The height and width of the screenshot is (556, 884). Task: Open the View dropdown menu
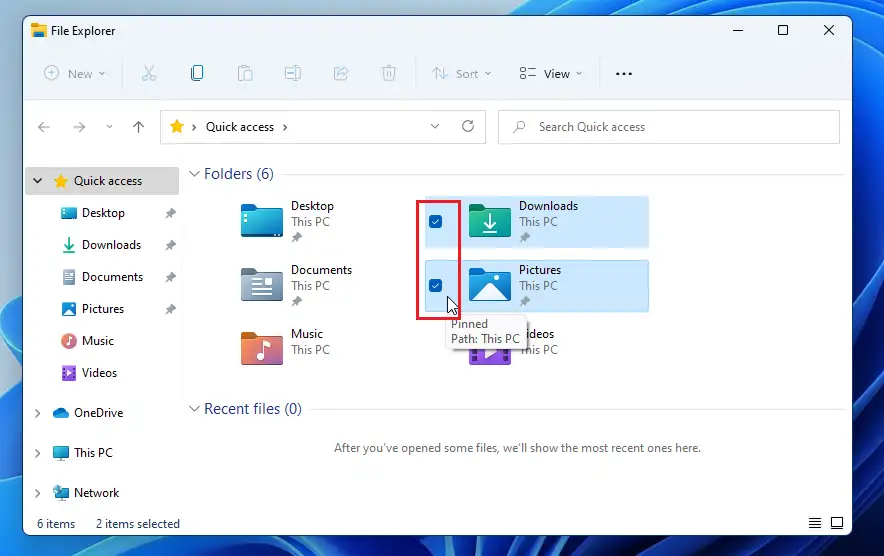(551, 74)
